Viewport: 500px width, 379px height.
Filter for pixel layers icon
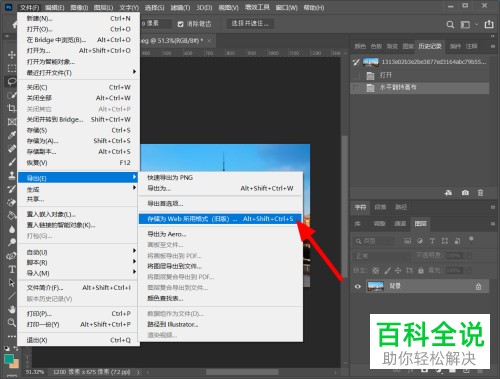(x=407, y=241)
